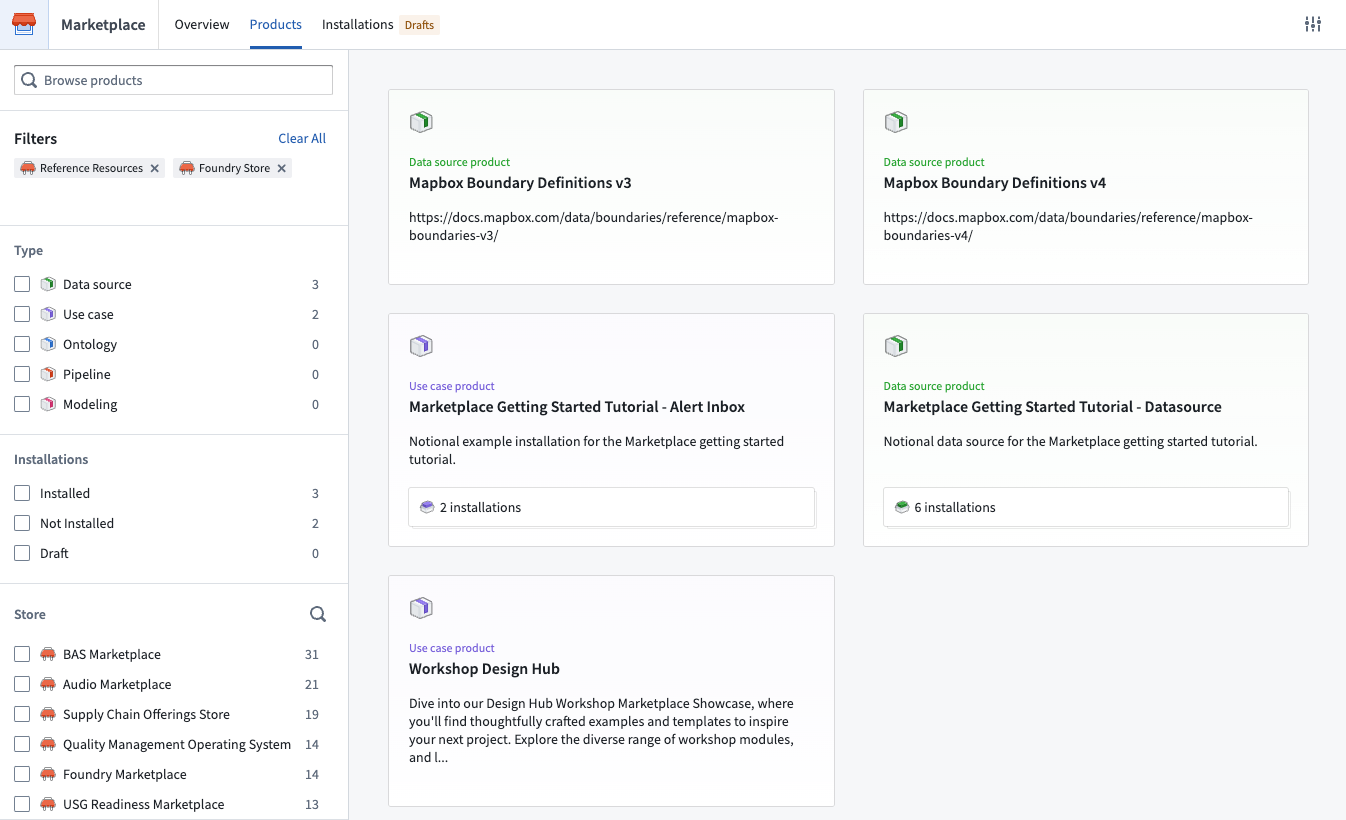Click the store icon in Reference Resources chip
The height and width of the screenshot is (820, 1346).
pos(28,168)
